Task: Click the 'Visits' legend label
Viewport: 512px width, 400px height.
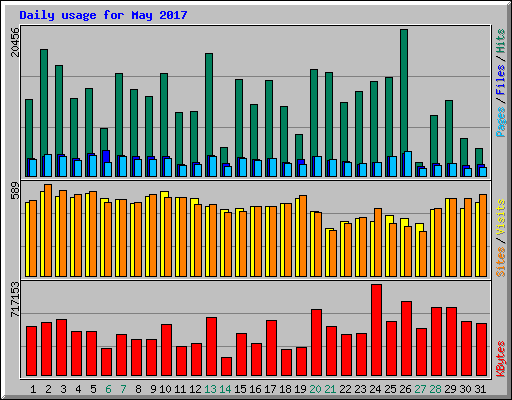Action: (x=501, y=218)
